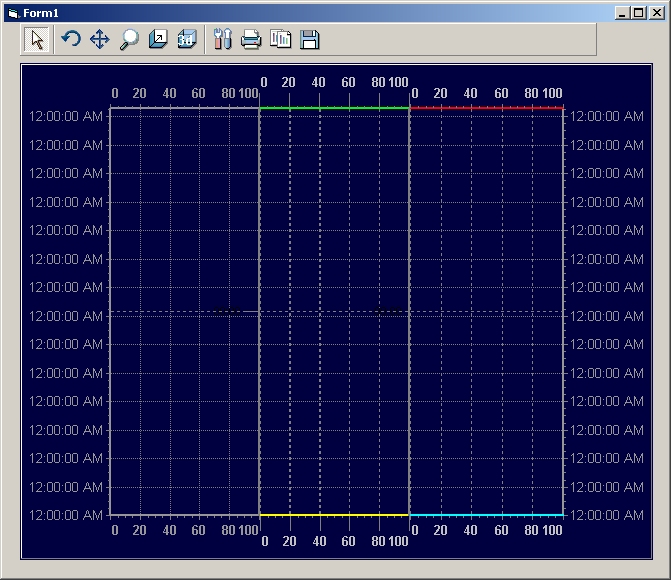The width and height of the screenshot is (671, 580).
Task: Save the chart using the floppy disk icon
Action: [309, 39]
